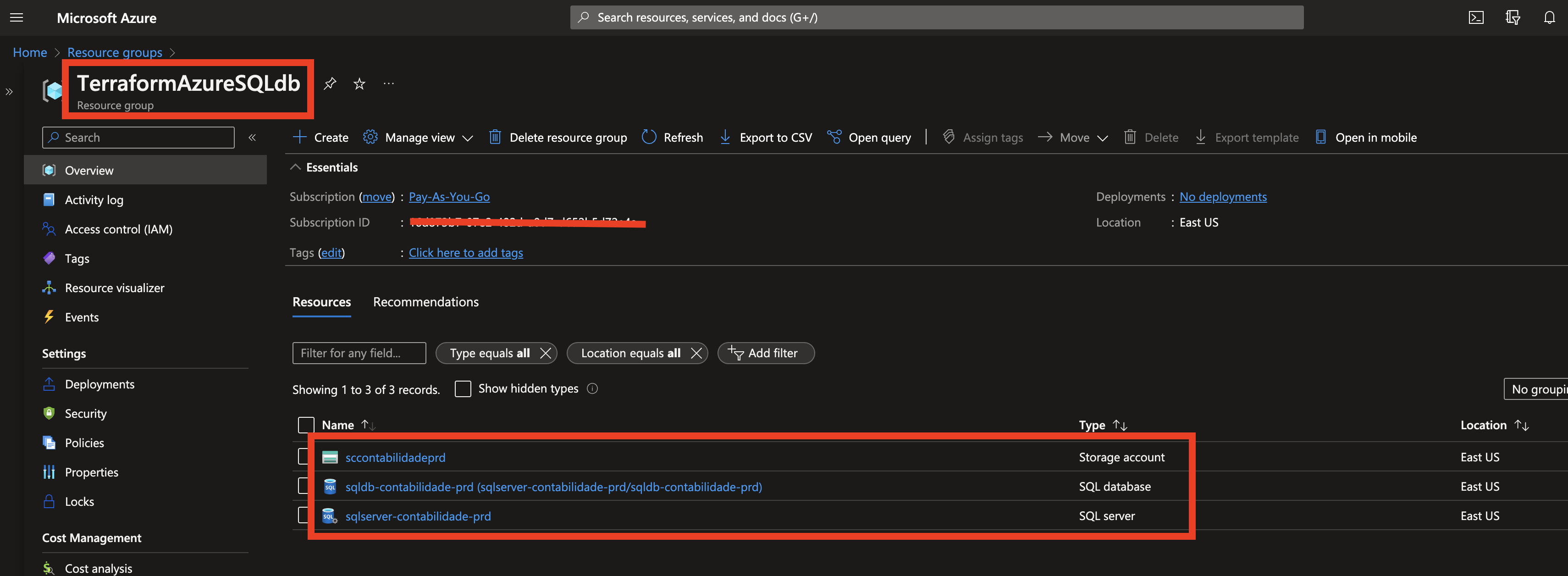Collapse the Essentials section
This screenshot has width=1568, height=576.
pyautogui.click(x=296, y=167)
